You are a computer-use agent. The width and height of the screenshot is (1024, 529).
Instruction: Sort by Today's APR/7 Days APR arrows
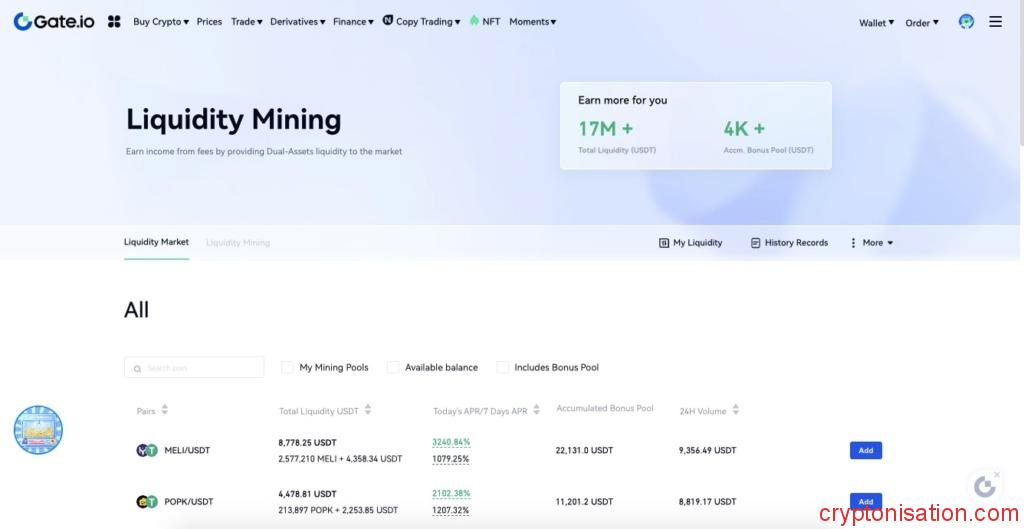click(x=536, y=409)
